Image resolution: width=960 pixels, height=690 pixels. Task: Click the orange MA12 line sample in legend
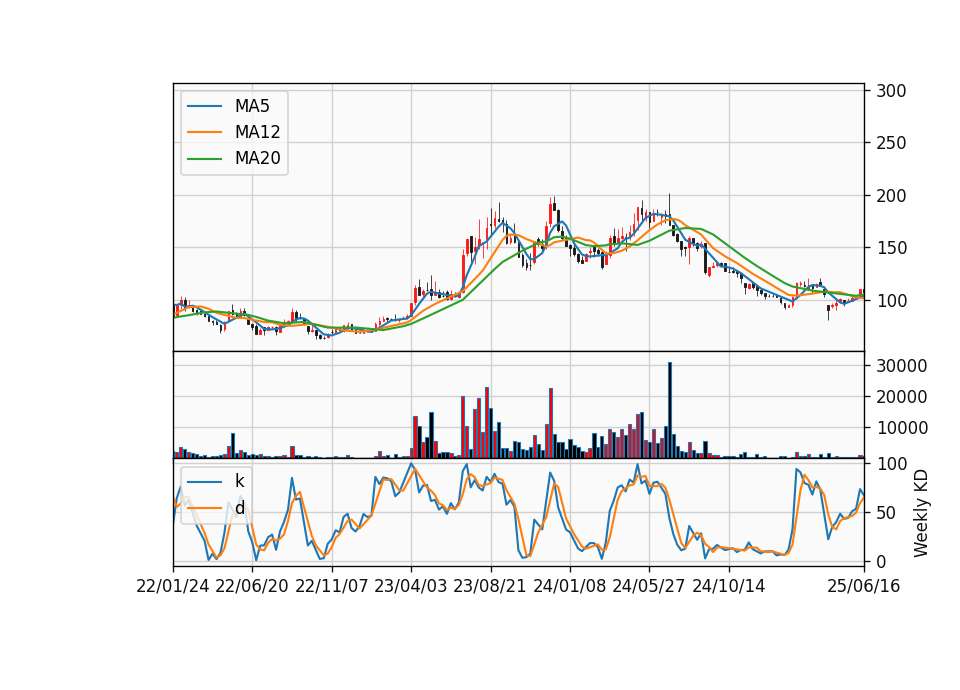pos(204,132)
